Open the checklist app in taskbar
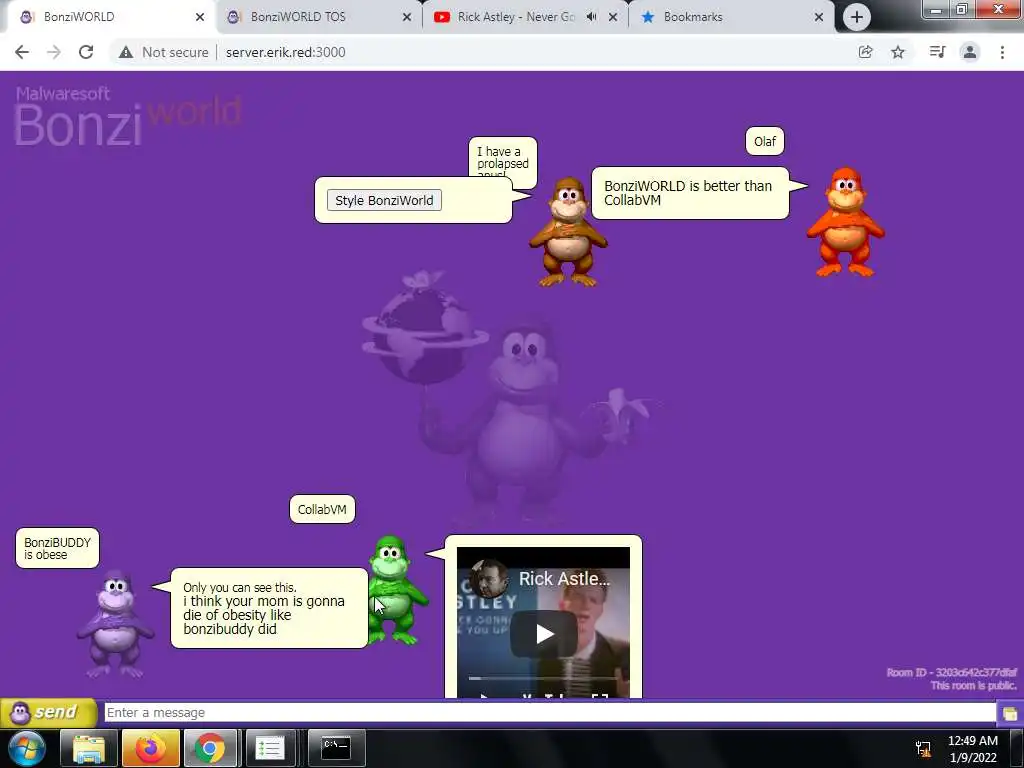 270,748
